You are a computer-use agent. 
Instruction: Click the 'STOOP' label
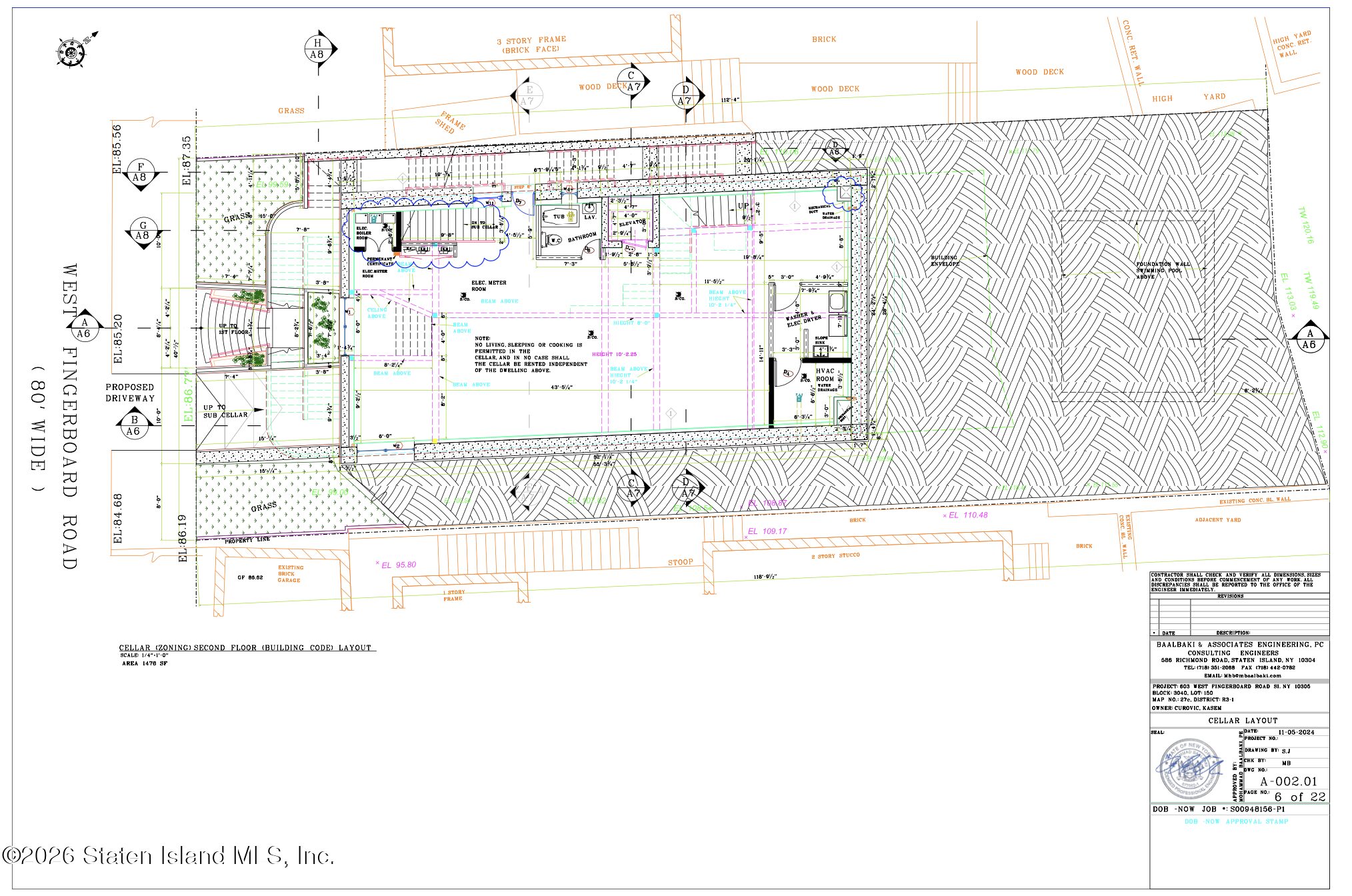pos(681,563)
